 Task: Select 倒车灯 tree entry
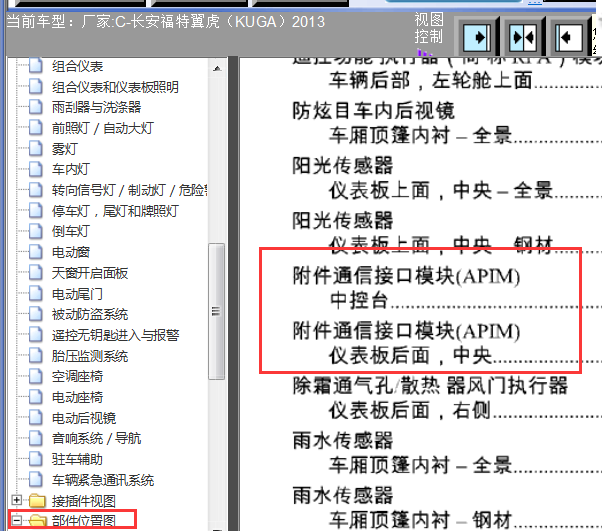coord(71,232)
